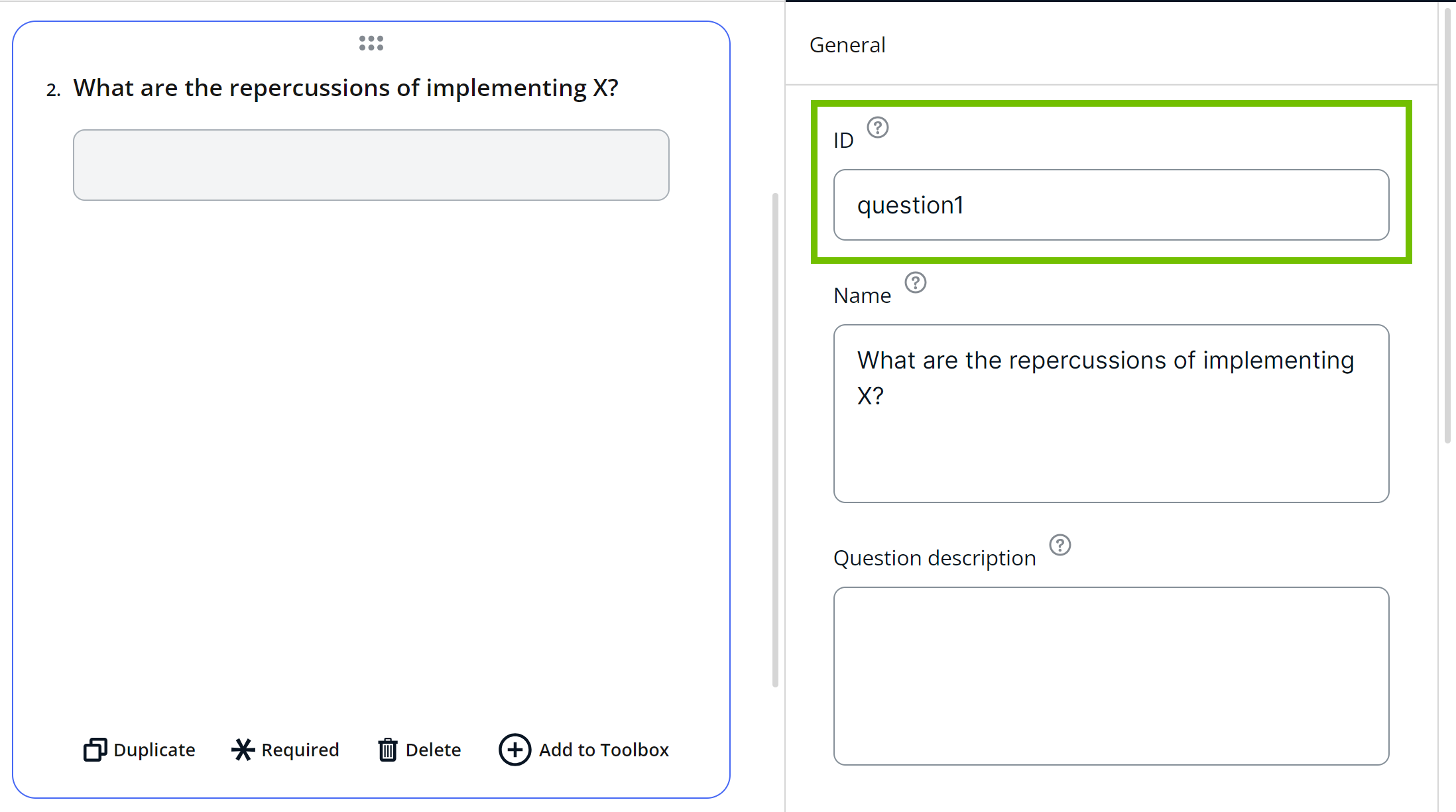Viewport: 1456px width, 812px height.
Task: Click the Delete text label
Action: (x=433, y=750)
